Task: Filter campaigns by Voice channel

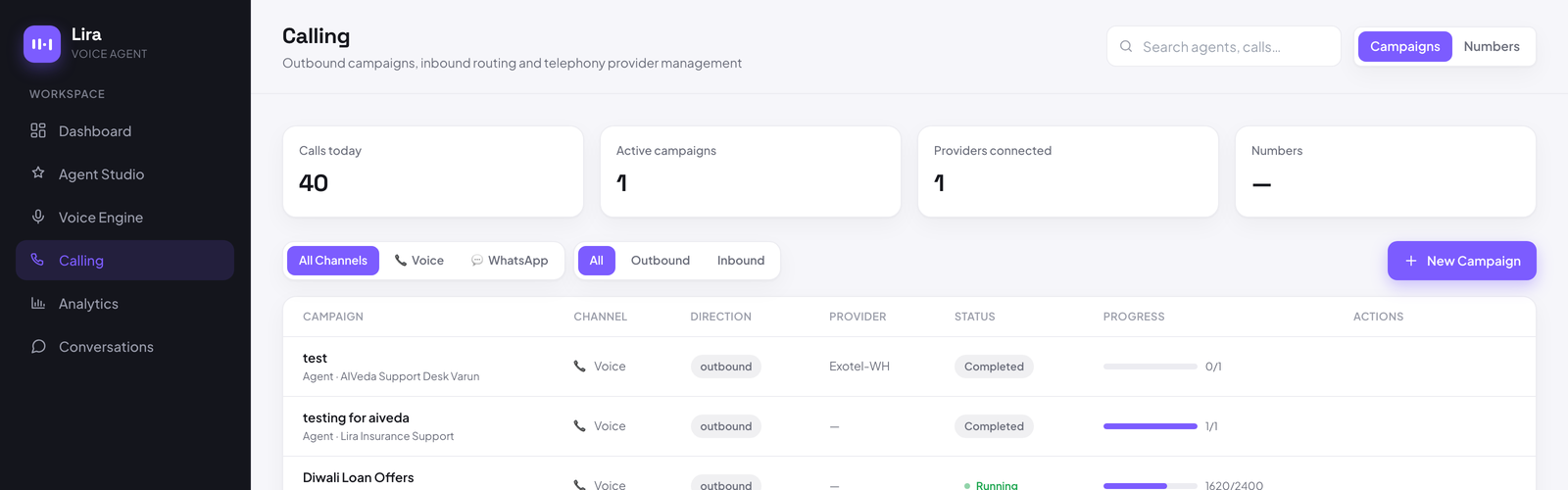Action: [x=418, y=261]
